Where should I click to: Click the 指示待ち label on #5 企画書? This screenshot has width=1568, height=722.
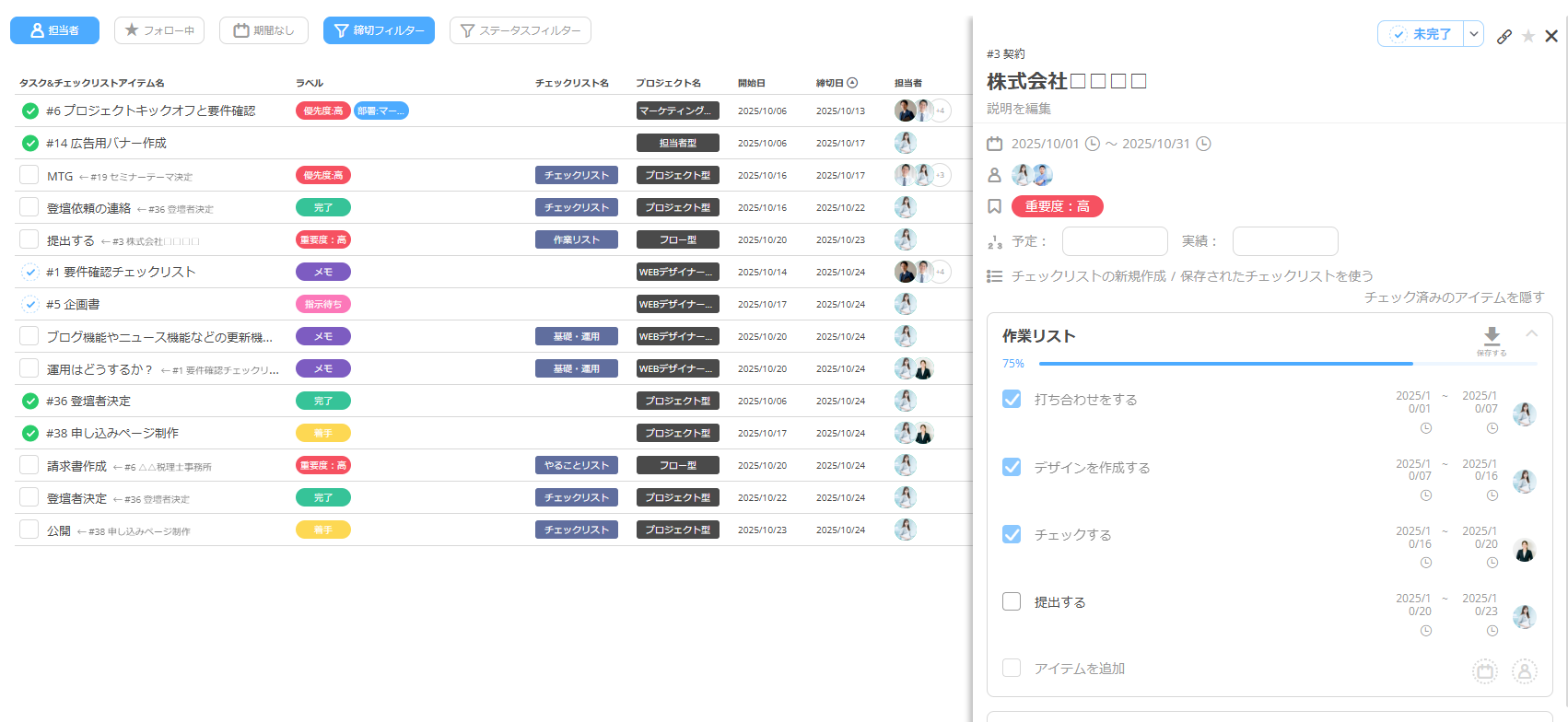[x=323, y=304]
